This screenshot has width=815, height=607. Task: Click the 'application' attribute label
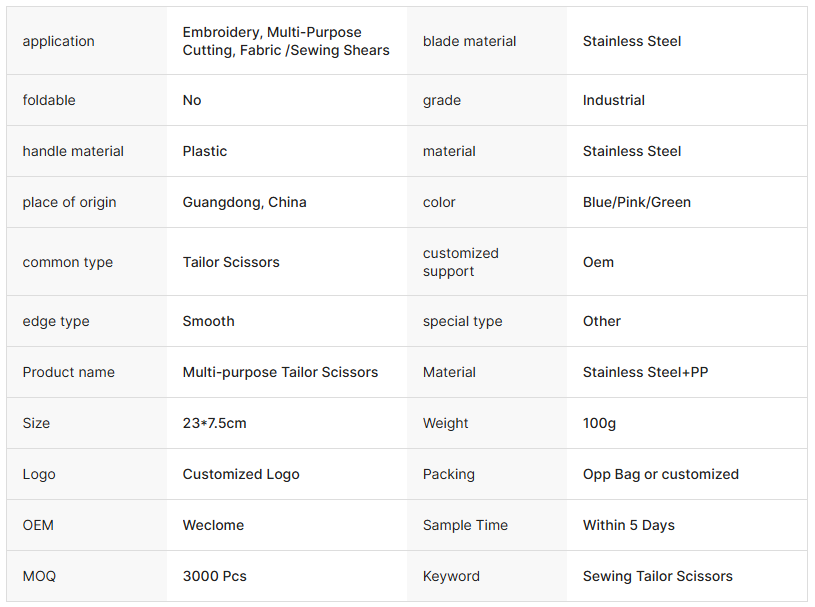pos(59,41)
